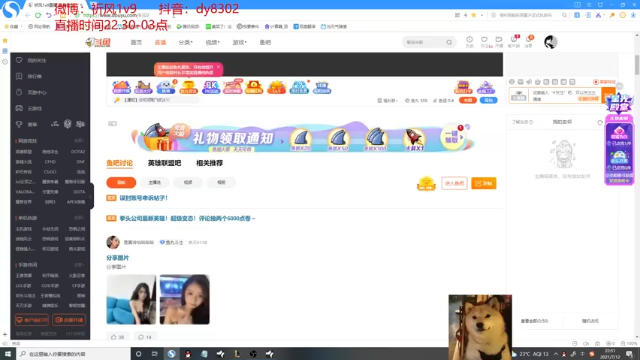Dismiss the red tooltip popup
Screen dimensions: 640x360
tap(218, 67)
